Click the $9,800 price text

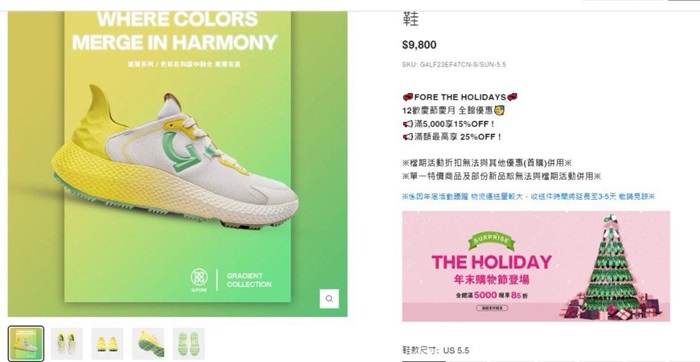click(x=419, y=45)
